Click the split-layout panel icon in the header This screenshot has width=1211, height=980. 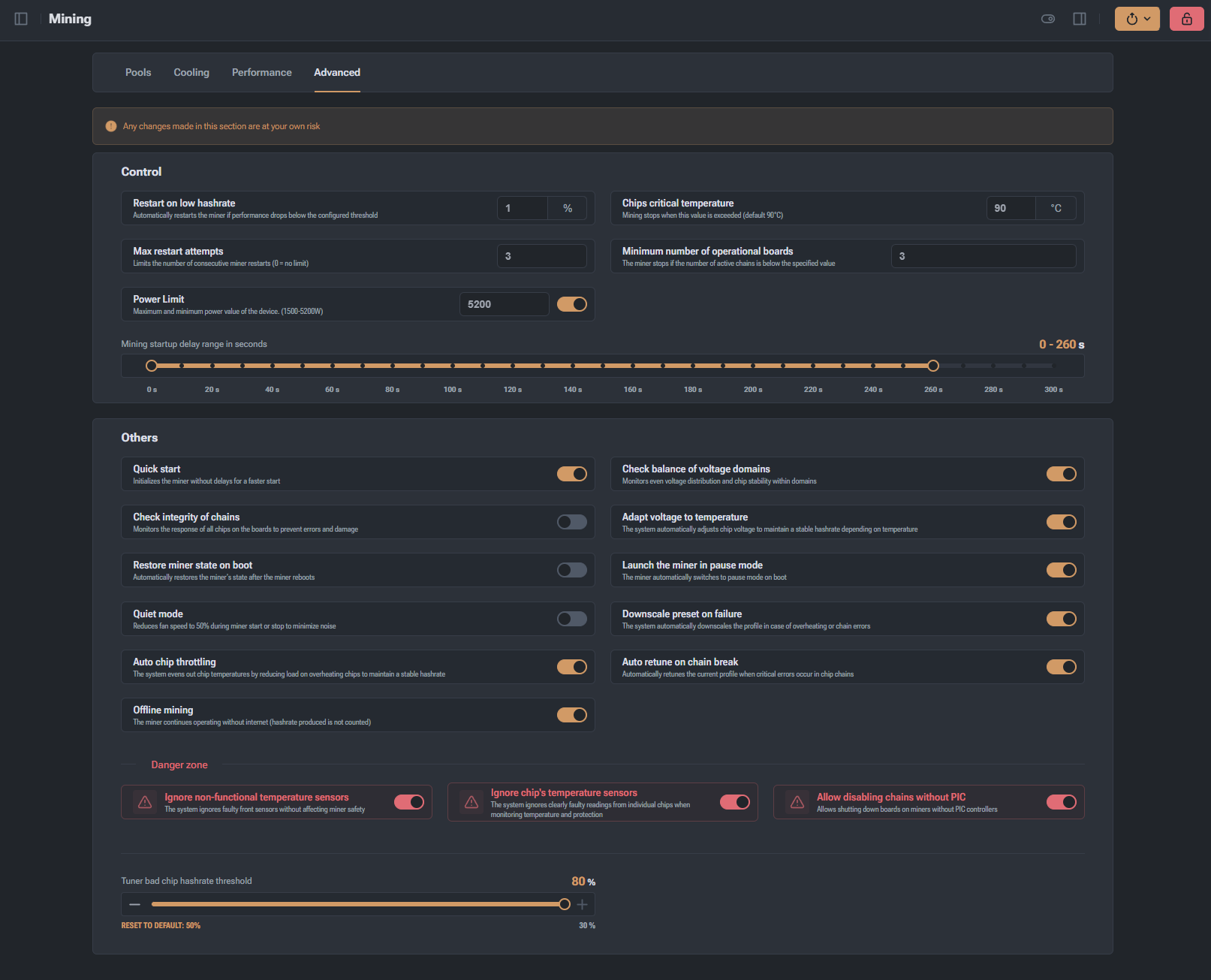click(x=1080, y=19)
